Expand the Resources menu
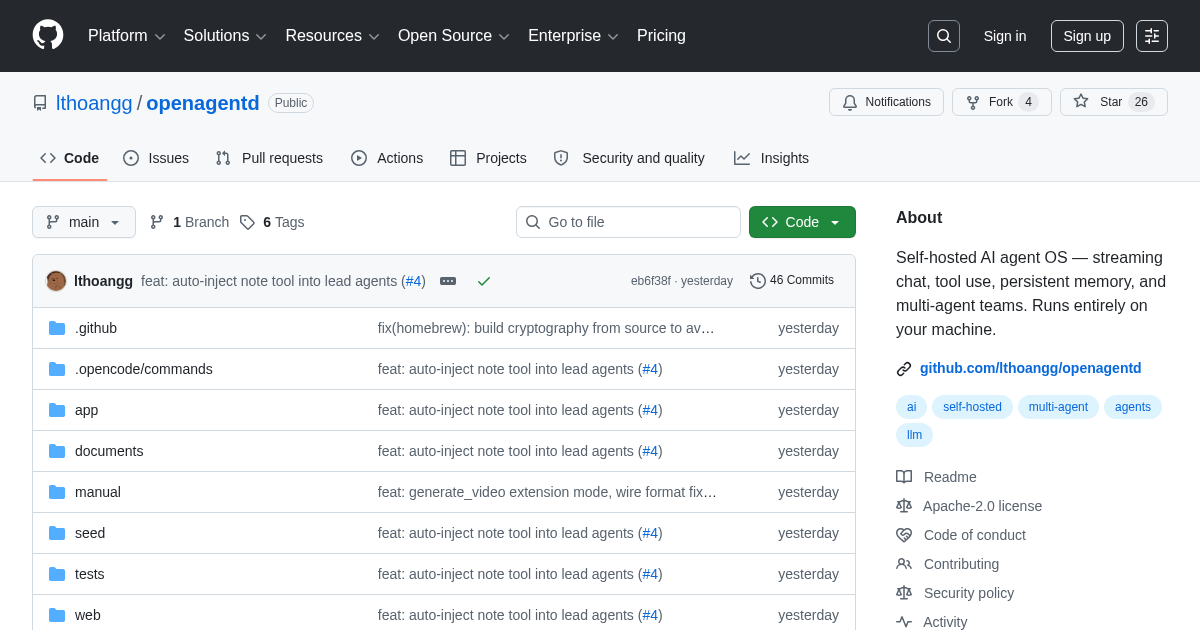 pyautogui.click(x=333, y=36)
